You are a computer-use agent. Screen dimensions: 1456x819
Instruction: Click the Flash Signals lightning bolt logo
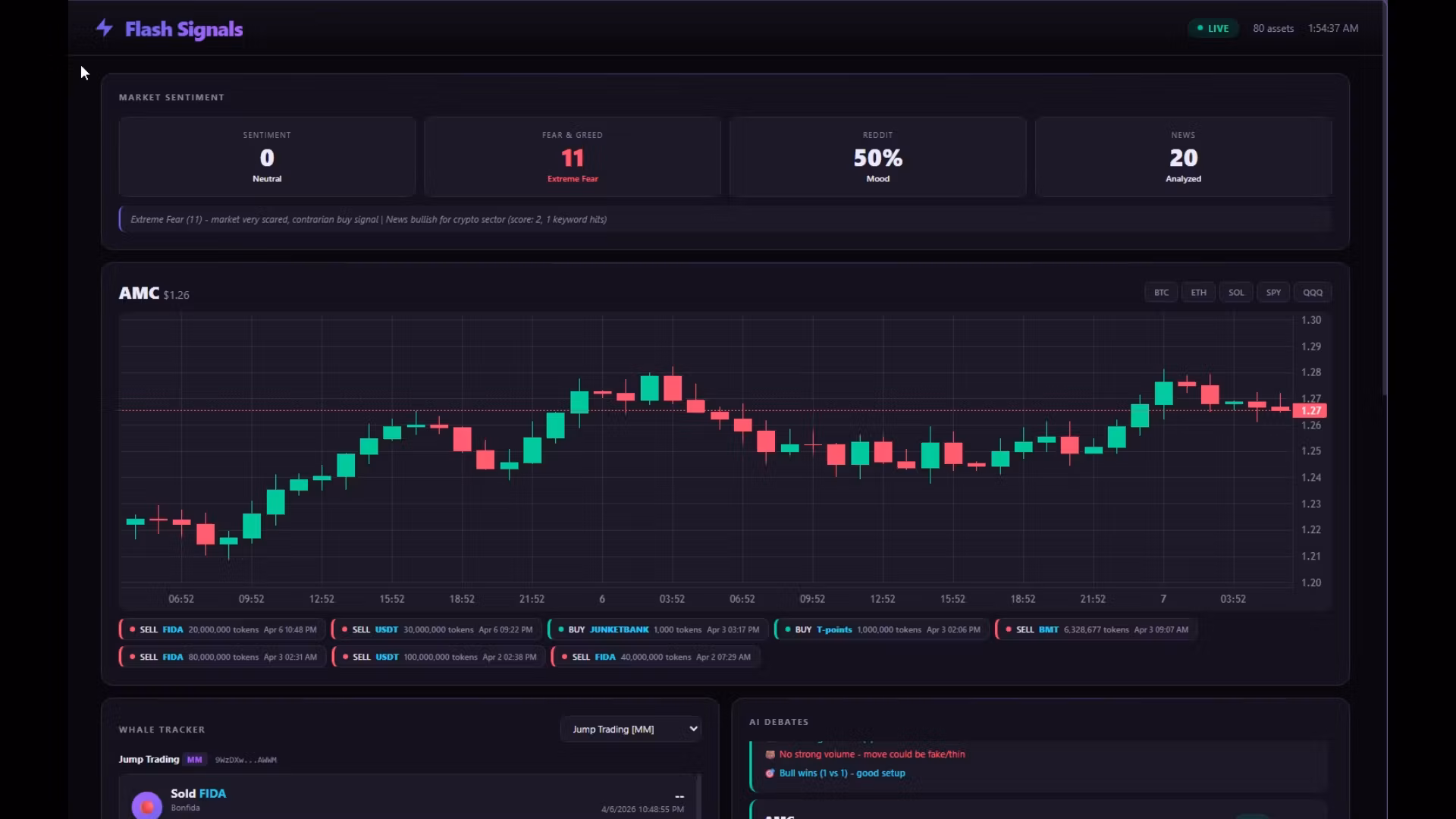pos(105,29)
